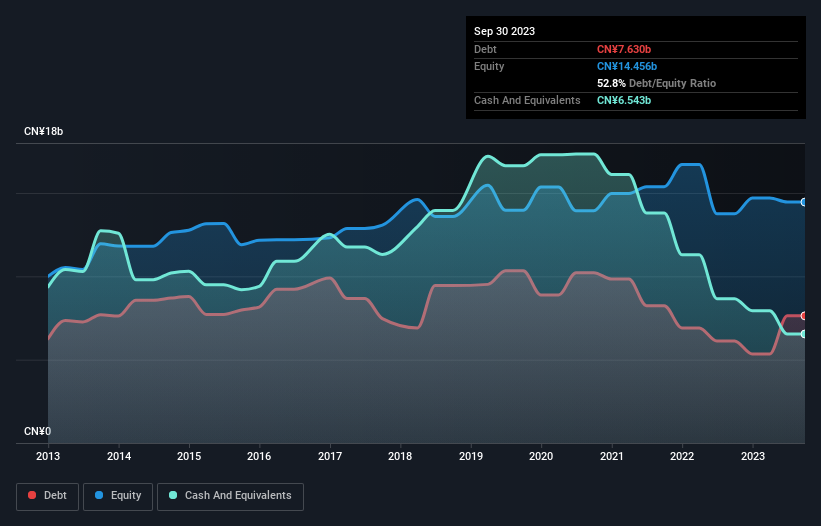Click the 2020 x-axis label

point(541,456)
